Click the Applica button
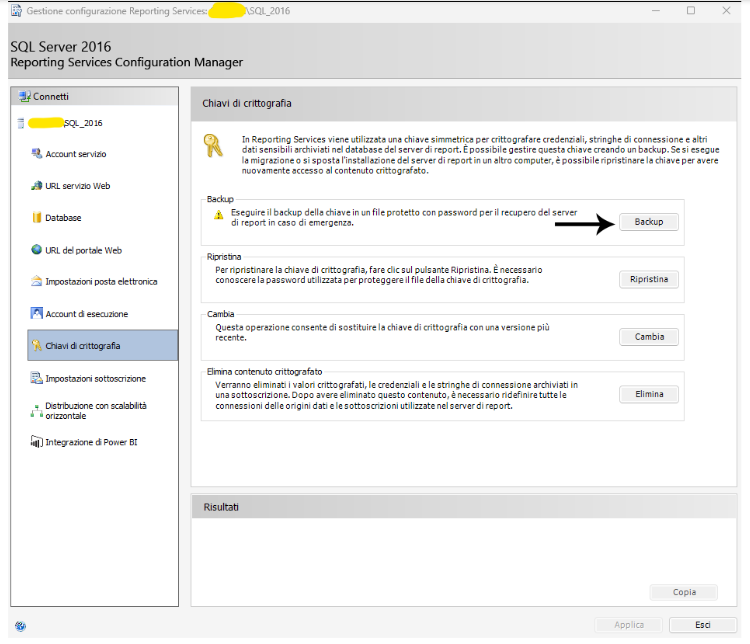This screenshot has width=750, height=644. (629, 625)
